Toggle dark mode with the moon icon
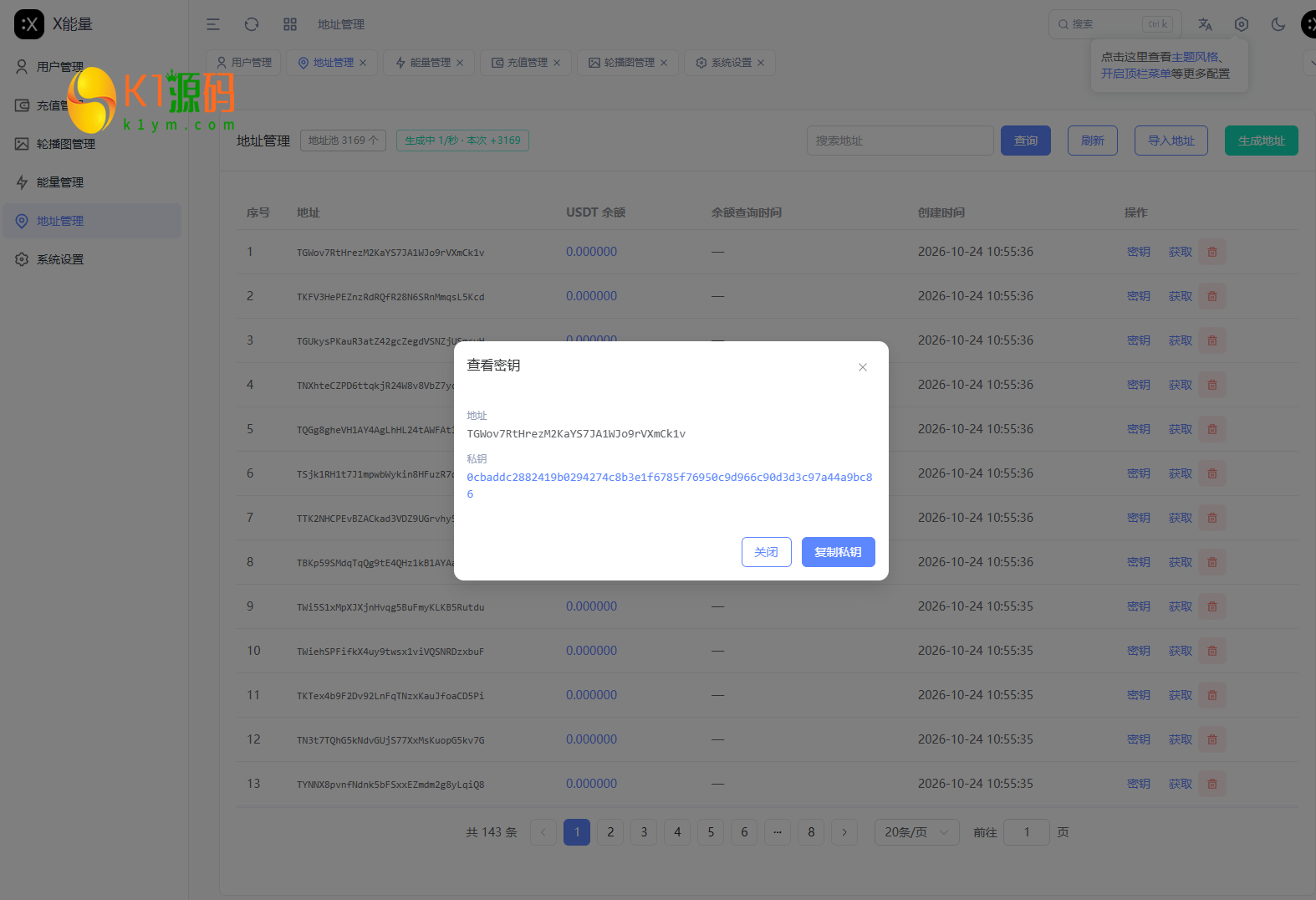1316x900 pixels. pos(1278,24)
